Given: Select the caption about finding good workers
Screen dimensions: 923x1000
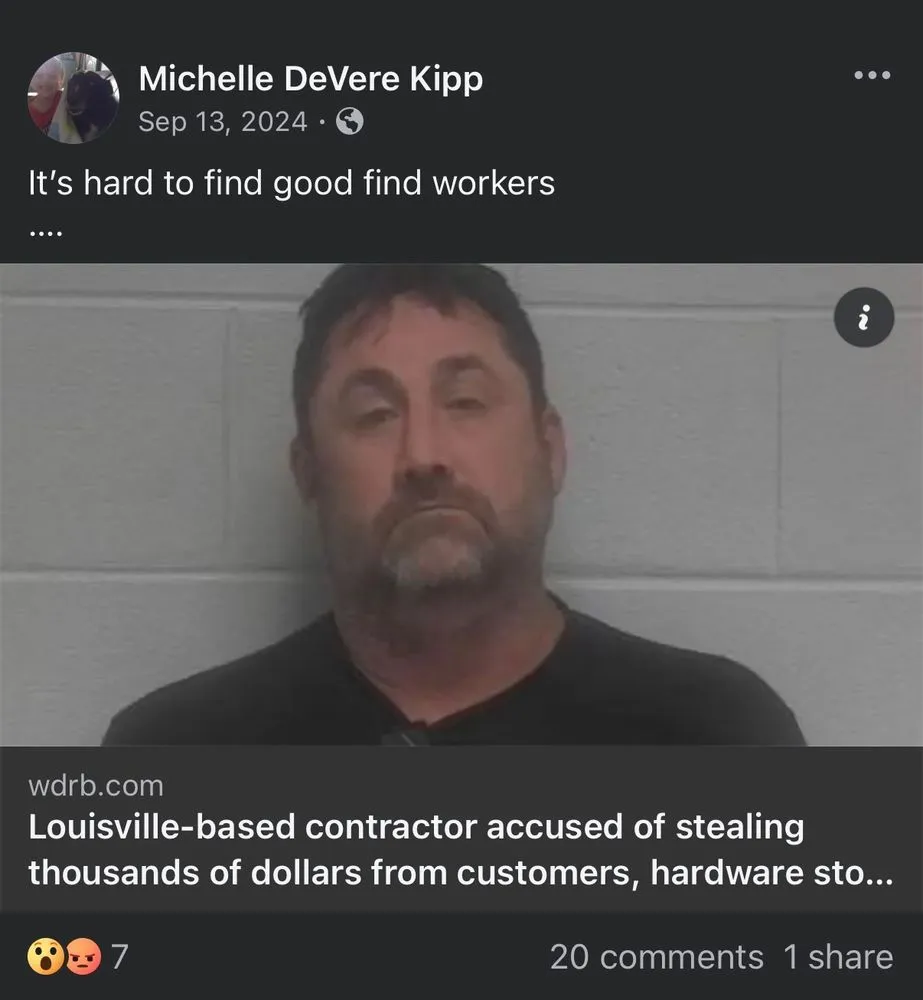Looking at the screenshot, I should pyautogui.click(x=292, y=184).
